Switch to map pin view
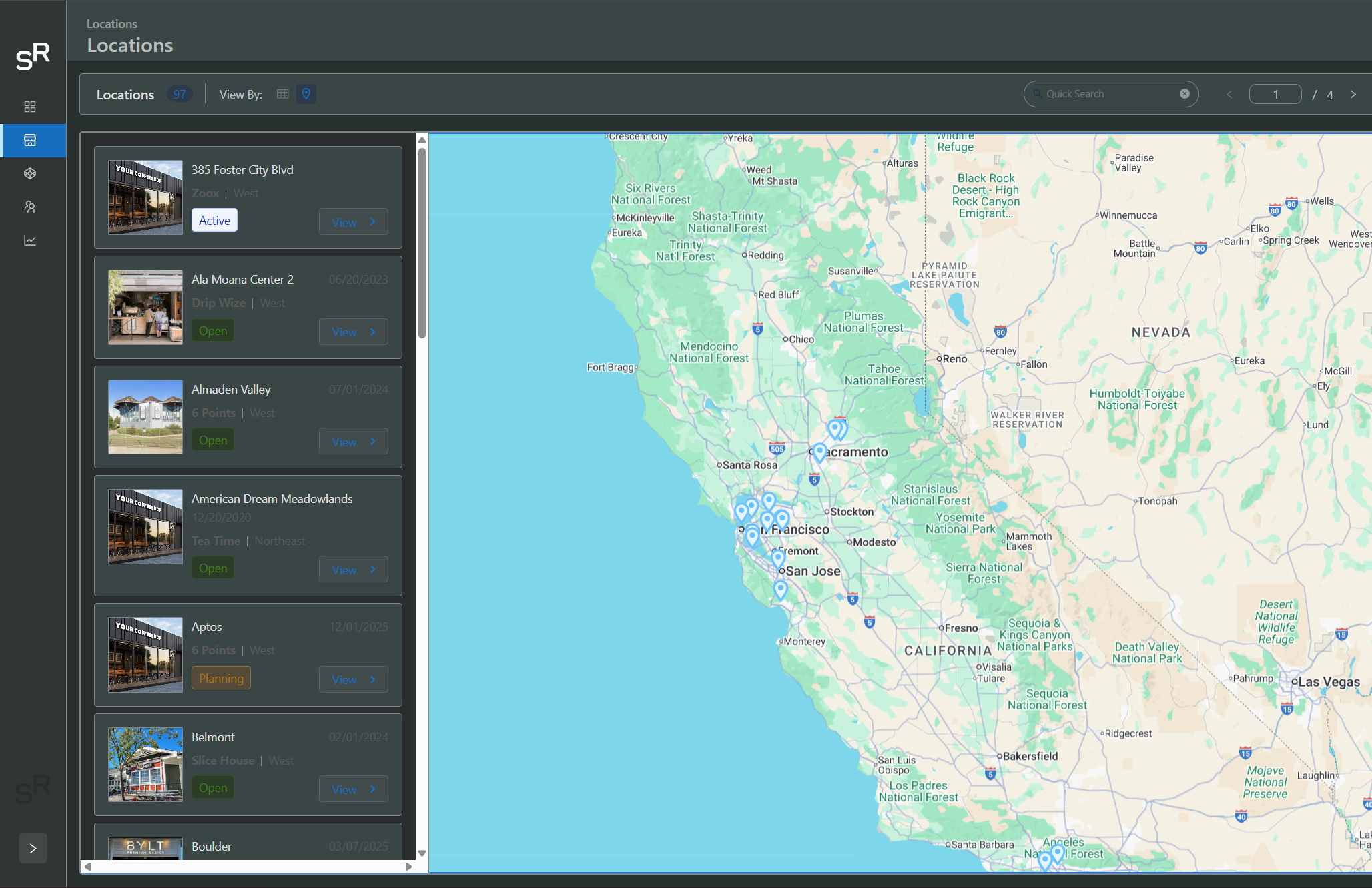This screenshot has height=888, width=1372. [x=306, y=94]
